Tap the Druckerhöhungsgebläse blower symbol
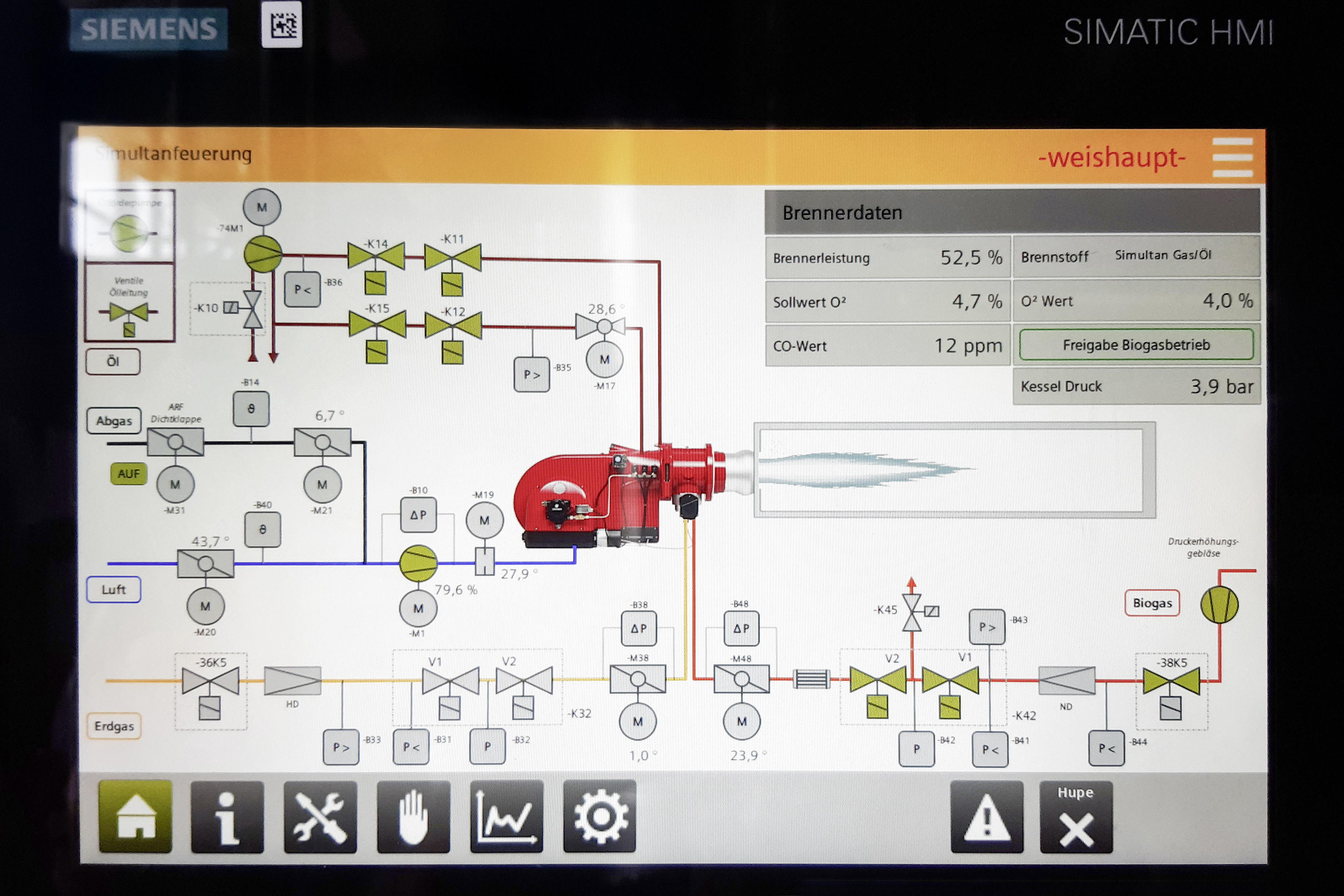Image resolution: width=1344 pixels, height=896 pixels. [1219, 605]
